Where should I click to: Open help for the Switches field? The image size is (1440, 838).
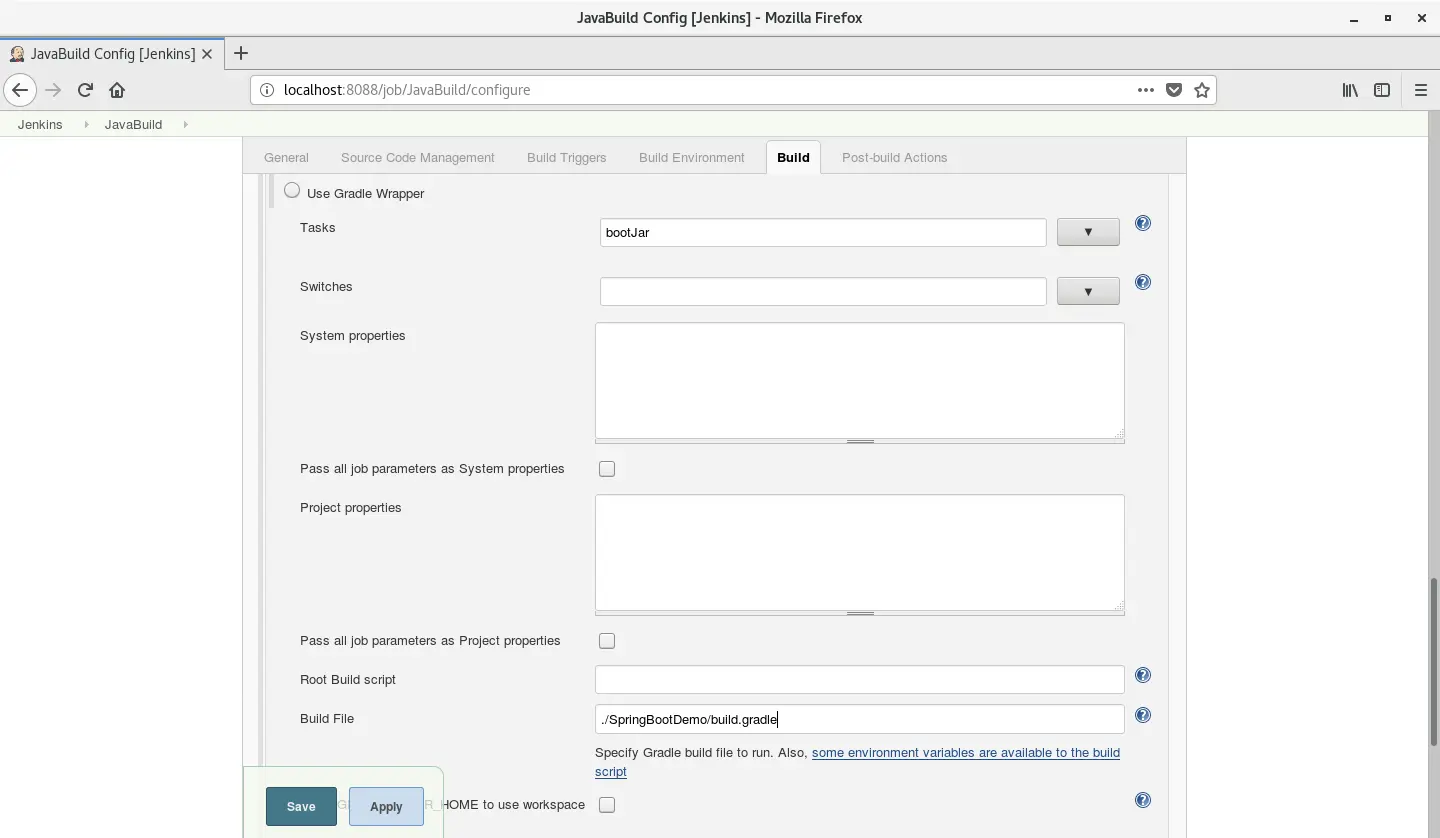(x=1143, y=282)
